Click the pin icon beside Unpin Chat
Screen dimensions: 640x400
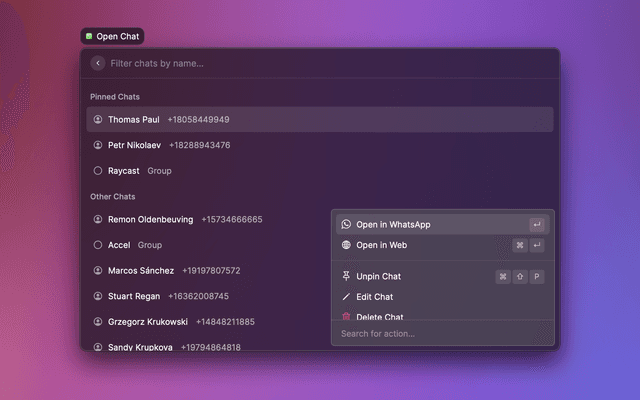coord(346,276)
